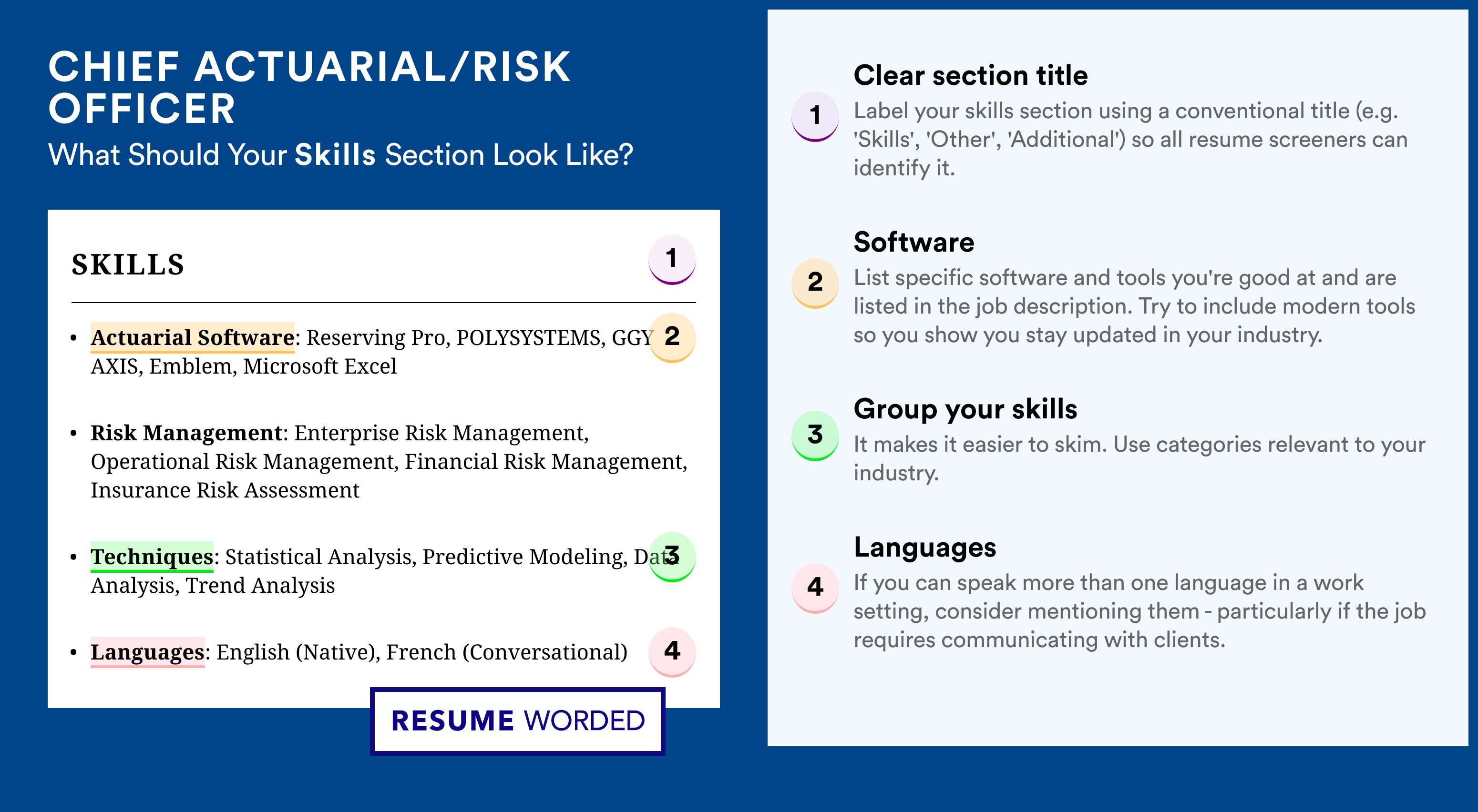Click the pink number 4 badge on resume

672,652
